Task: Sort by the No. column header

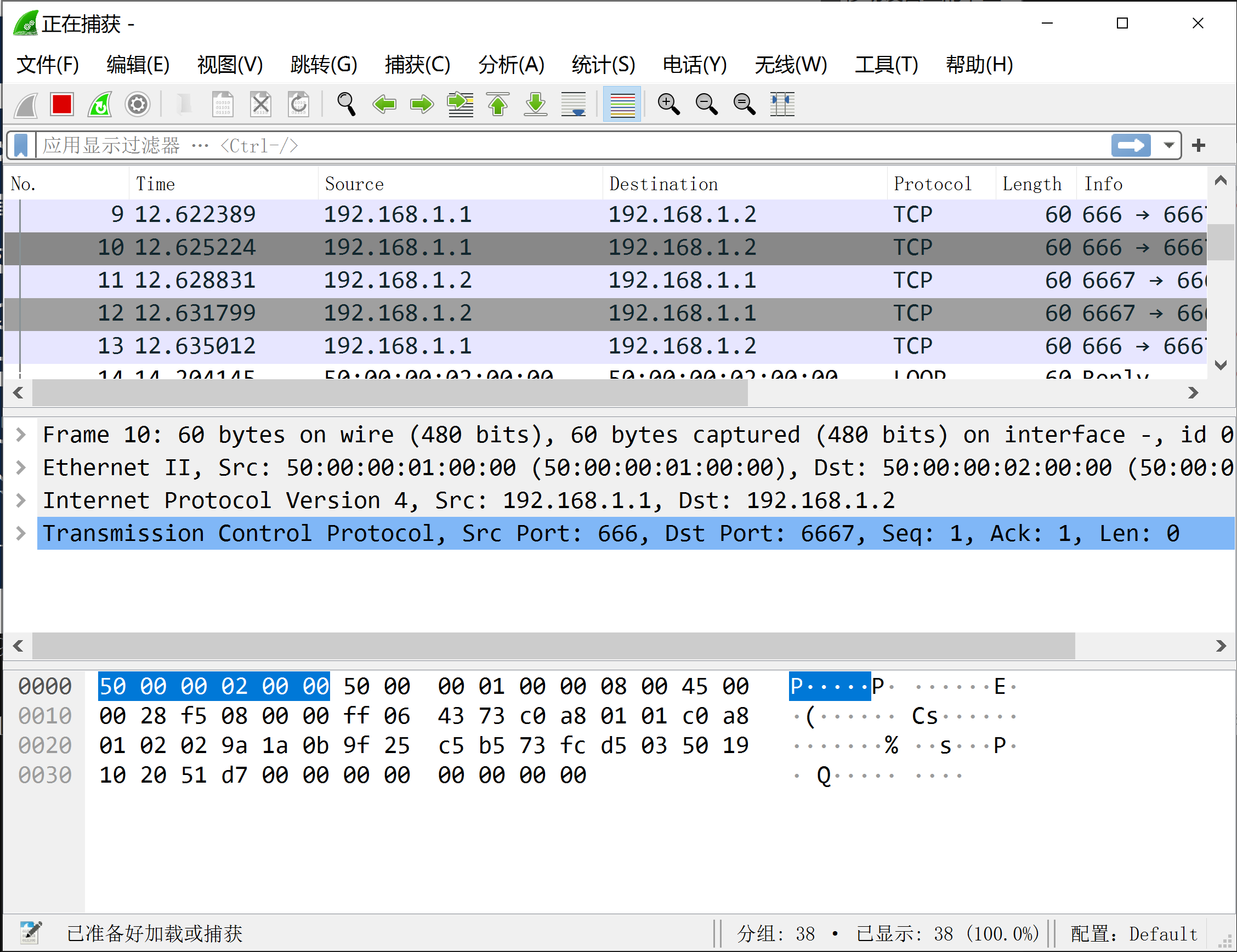Action: pyautogui.click(x=67, y=184)
